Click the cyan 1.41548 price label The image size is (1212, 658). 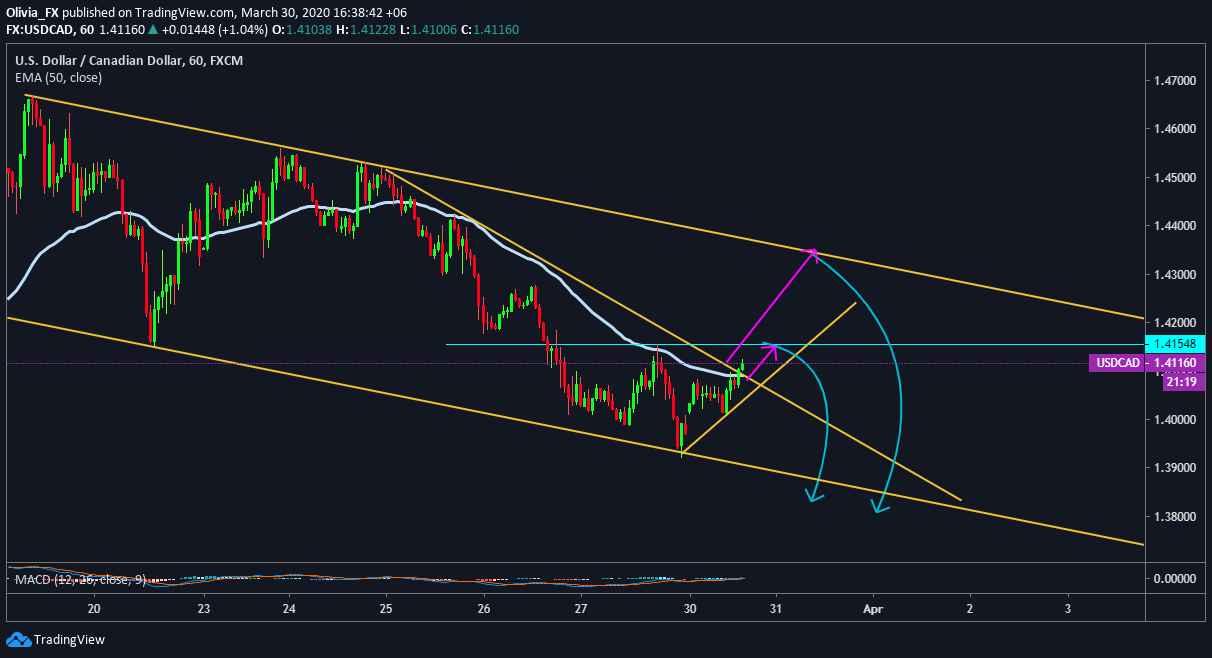[x=1175, y=343]
